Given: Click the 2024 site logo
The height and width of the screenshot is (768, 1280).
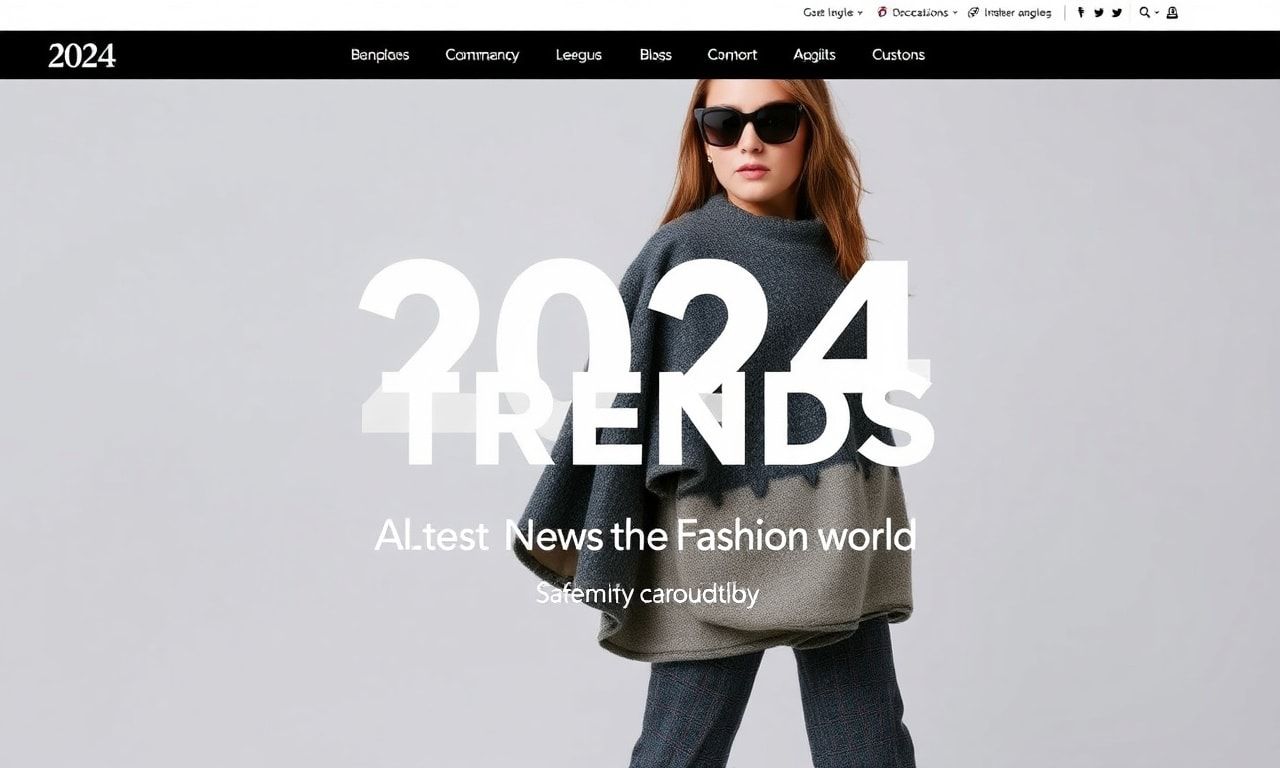Looking at the screenshot, I should 82,55.
